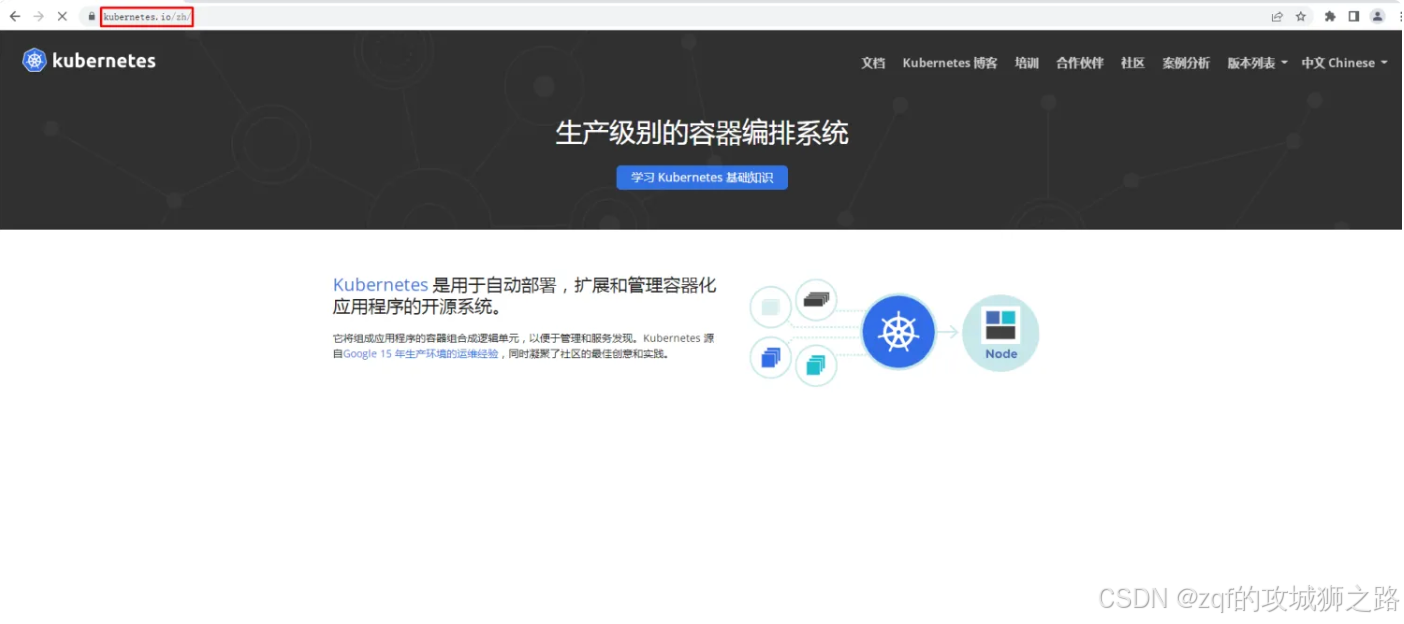This screenshot has height=624, width=1404.
Task: Click the padlock site info icon
Action: click(x=92, y=16)
